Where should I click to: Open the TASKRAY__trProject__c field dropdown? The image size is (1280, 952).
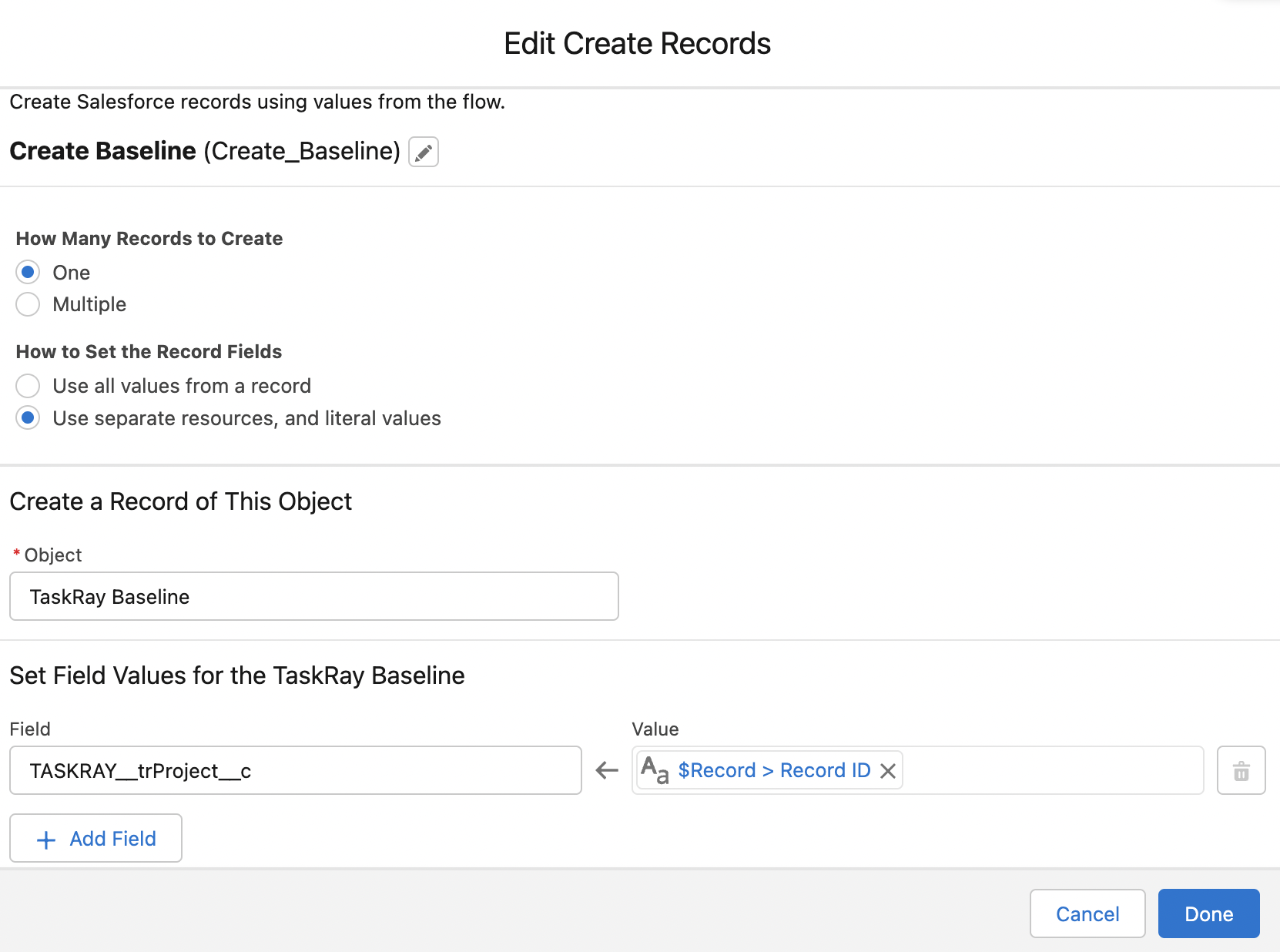[296, 770]
